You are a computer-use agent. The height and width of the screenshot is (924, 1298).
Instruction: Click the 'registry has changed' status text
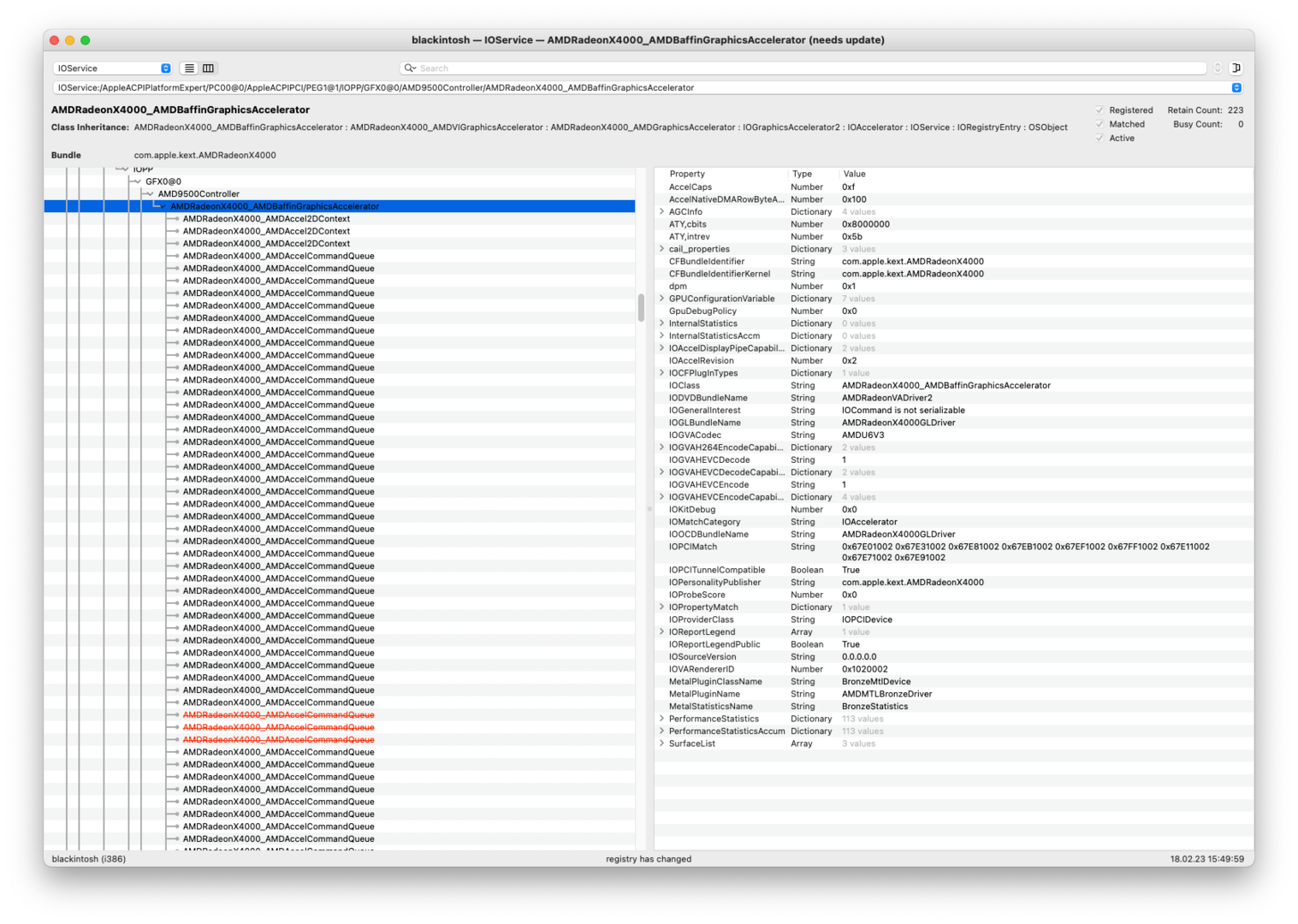coord(649,859)
